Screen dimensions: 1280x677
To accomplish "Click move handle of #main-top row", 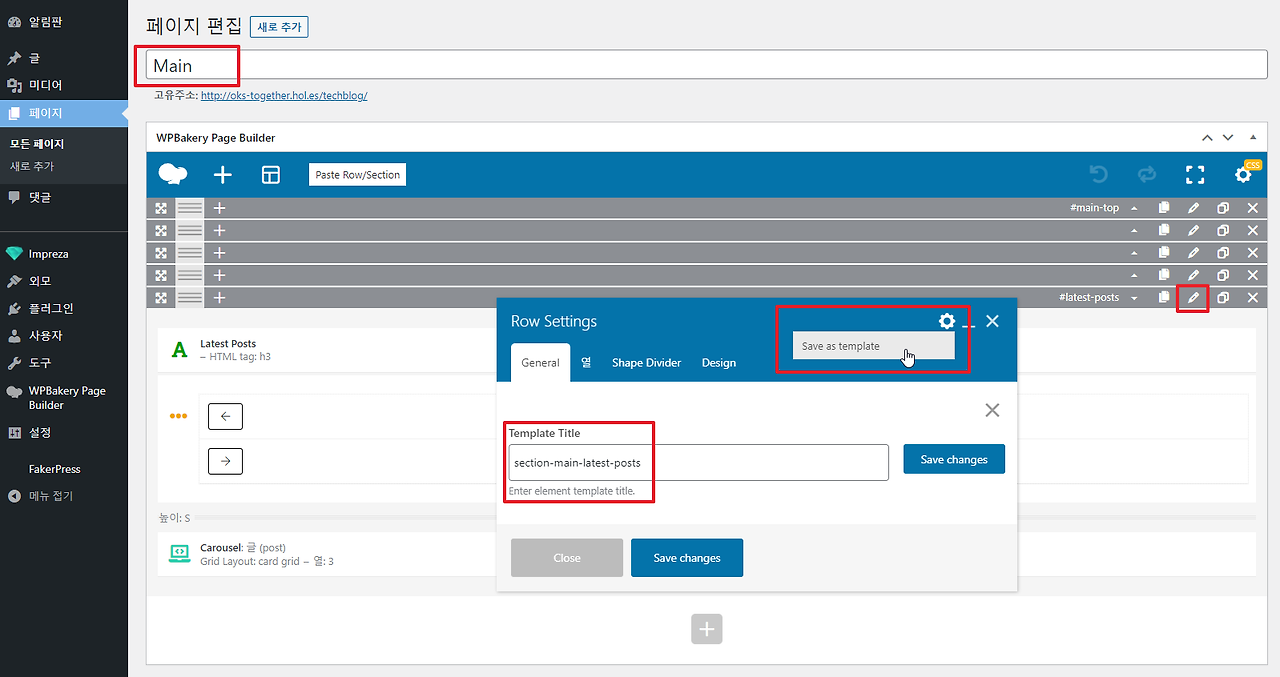I will click(161, 208).
